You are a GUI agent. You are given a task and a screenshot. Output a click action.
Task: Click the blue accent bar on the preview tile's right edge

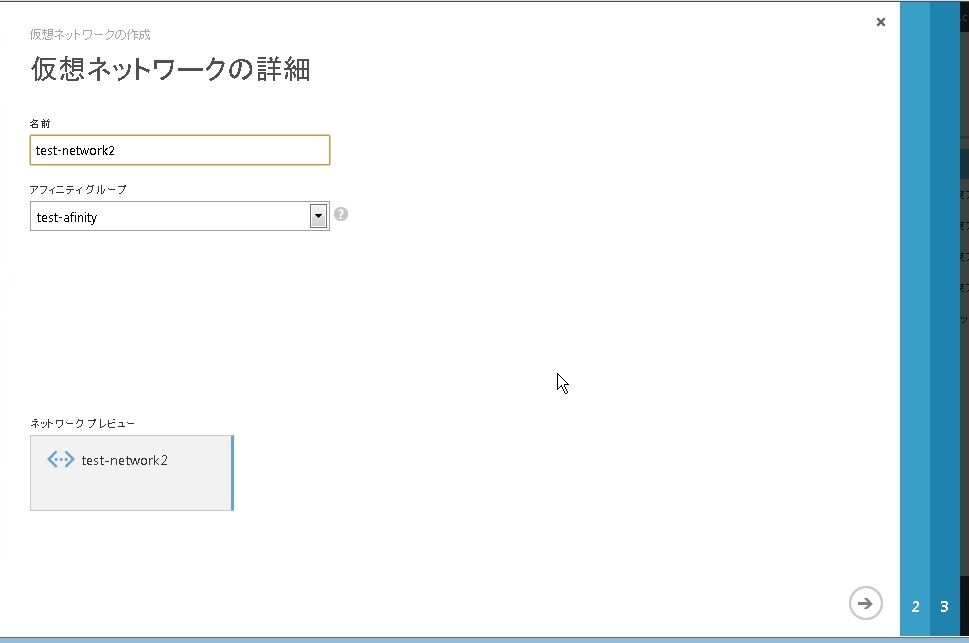232,473
